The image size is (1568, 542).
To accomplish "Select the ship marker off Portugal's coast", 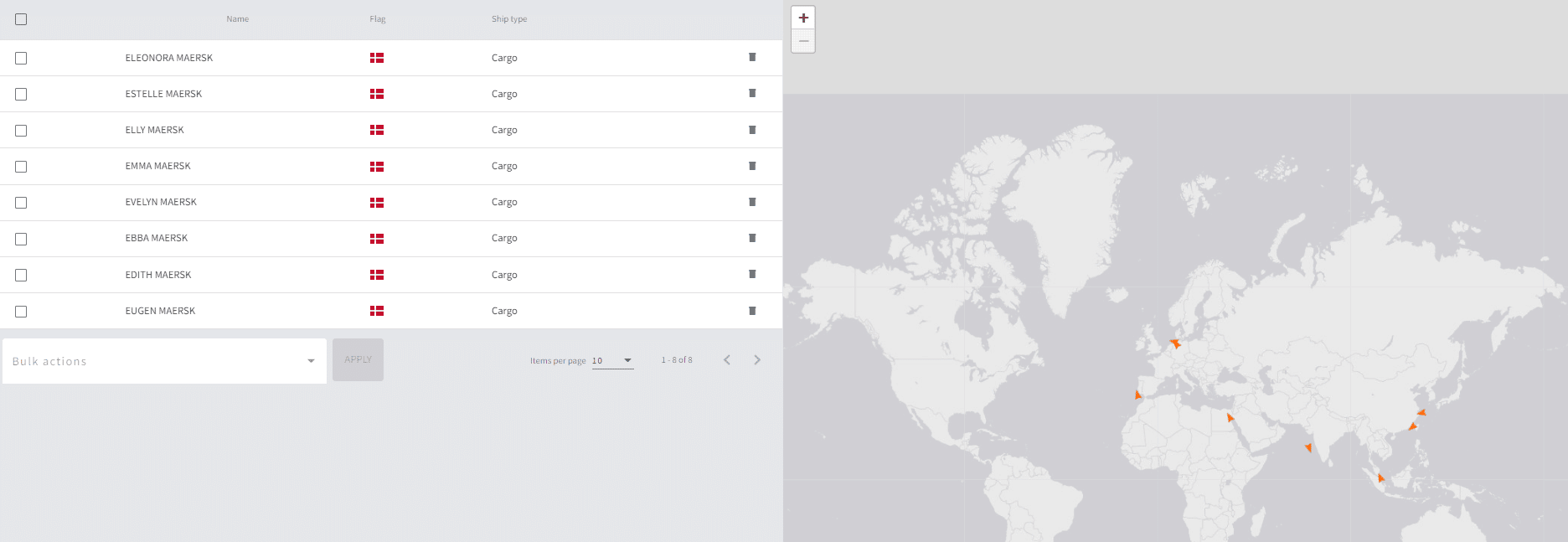I will pos(1137,395).
